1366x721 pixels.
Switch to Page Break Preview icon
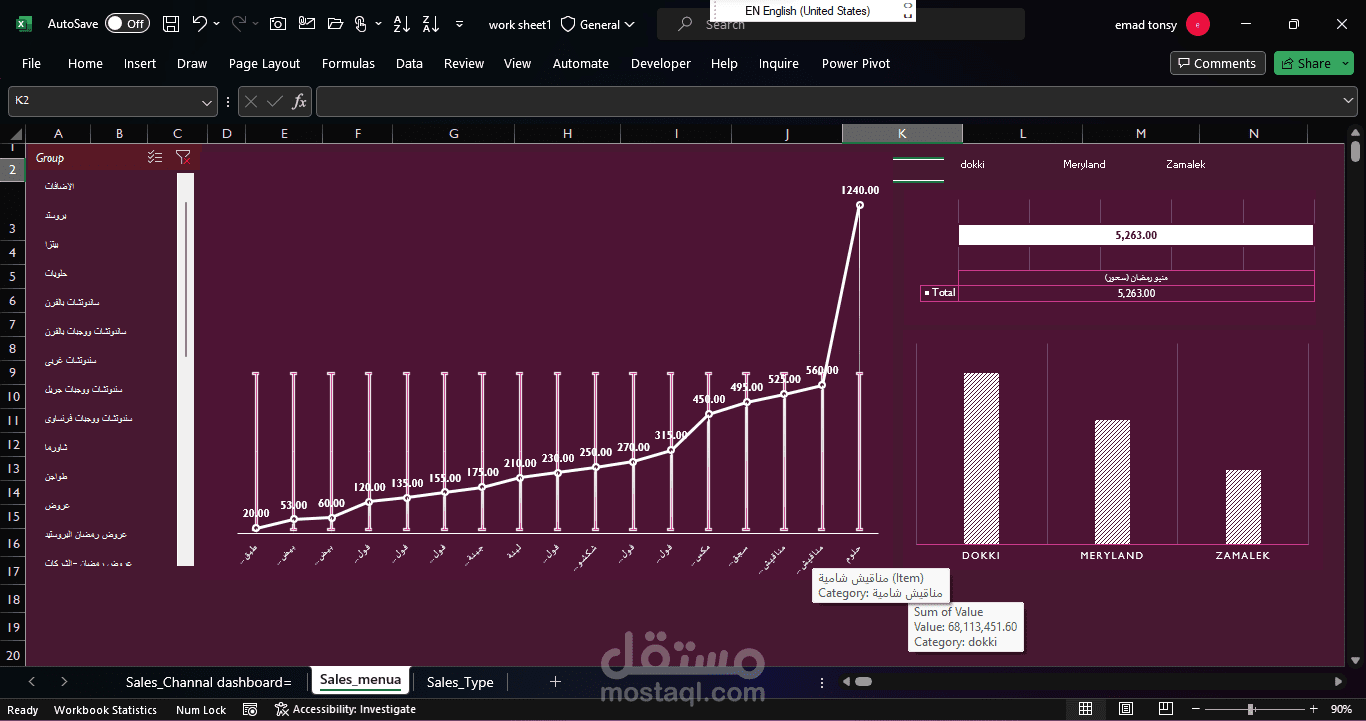(1167, 709)
